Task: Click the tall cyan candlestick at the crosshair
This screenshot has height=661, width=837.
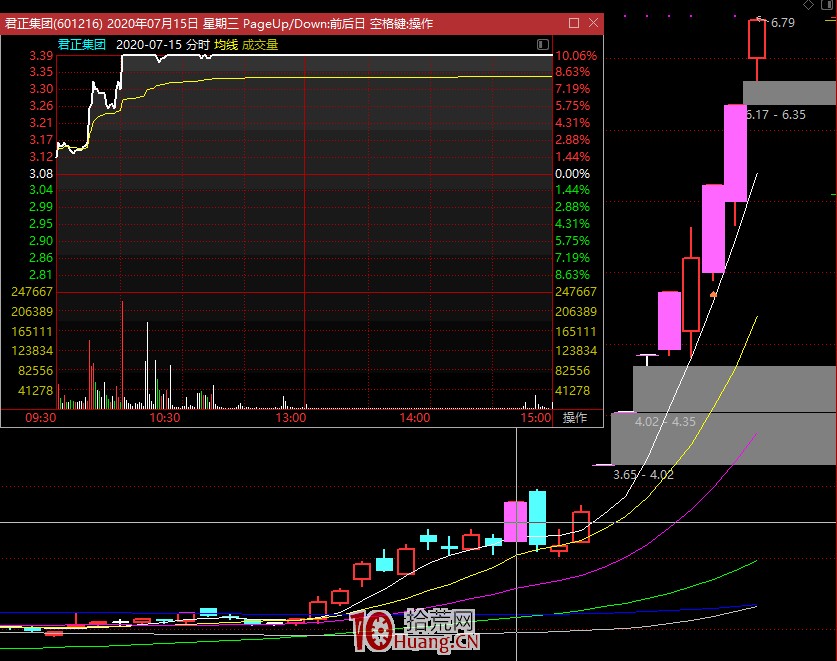Action: pyautogui.click(x=538, y=517)
